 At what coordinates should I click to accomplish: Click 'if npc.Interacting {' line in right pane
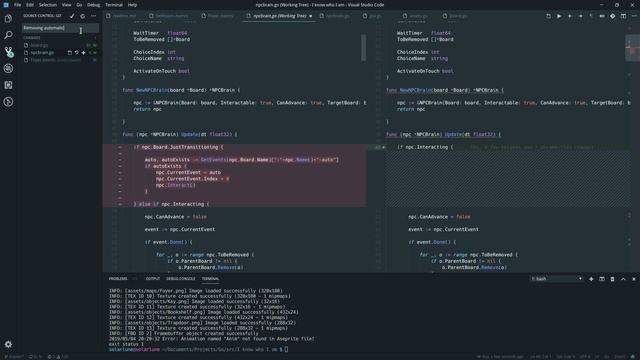pos(425,147)
